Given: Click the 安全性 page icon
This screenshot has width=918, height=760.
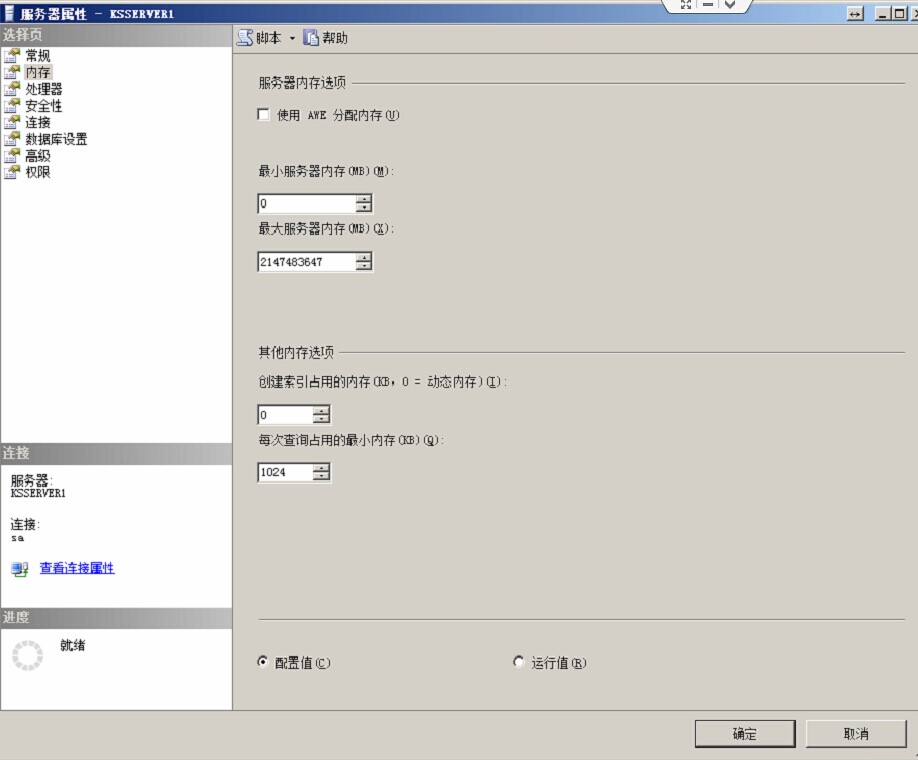Looking at the screenshot, I should coord(12,105).
